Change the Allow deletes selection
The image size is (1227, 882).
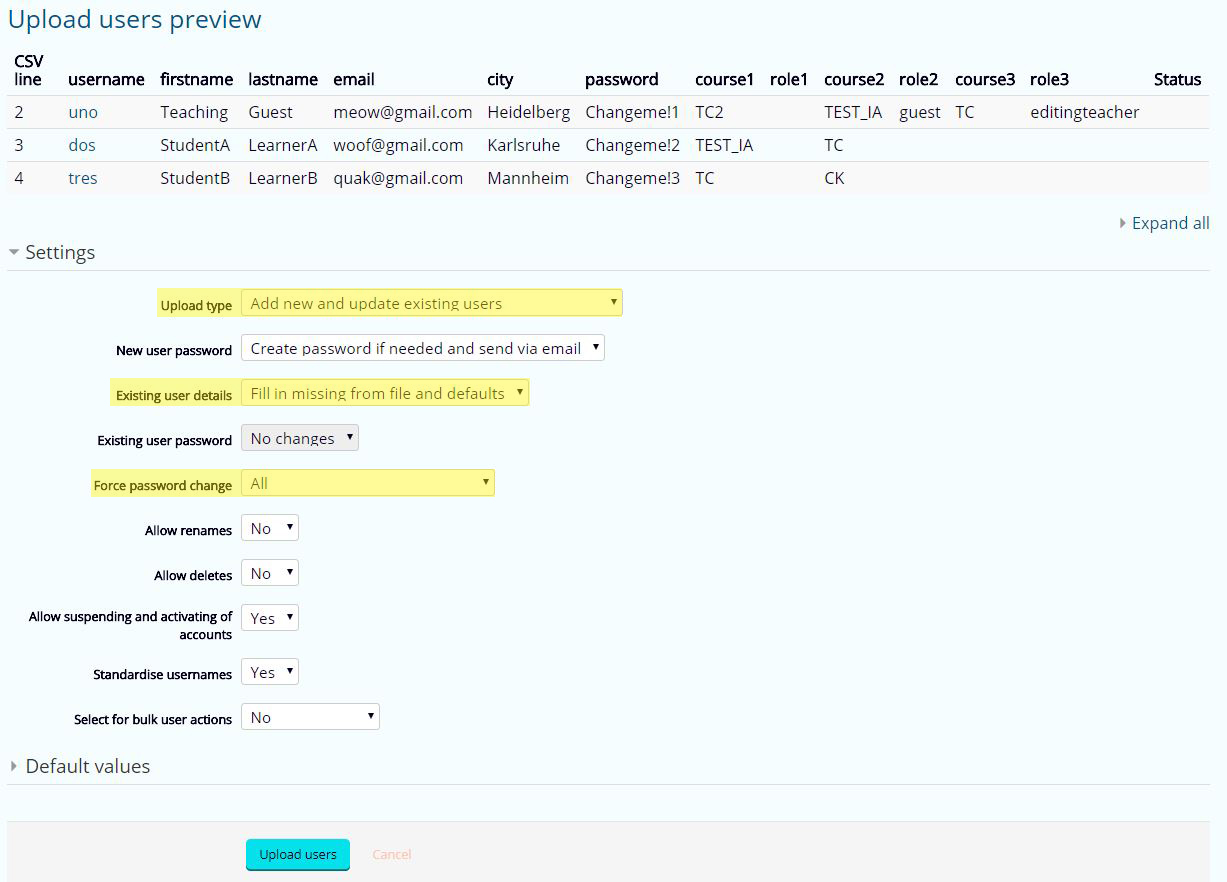pos(270,573)
